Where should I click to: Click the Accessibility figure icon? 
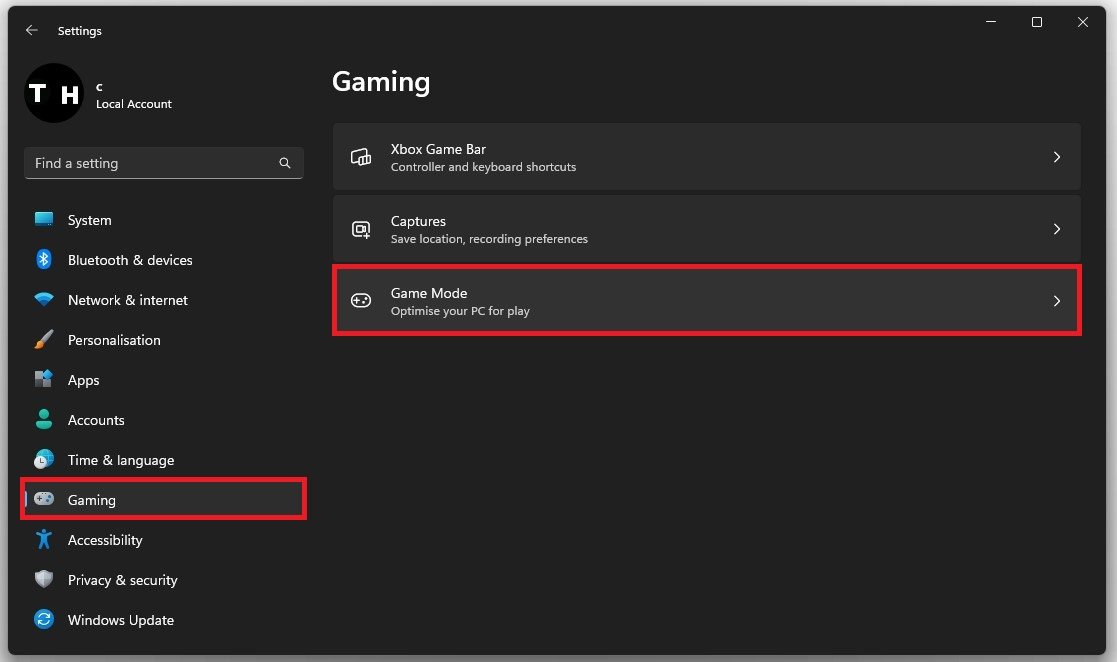44,540
